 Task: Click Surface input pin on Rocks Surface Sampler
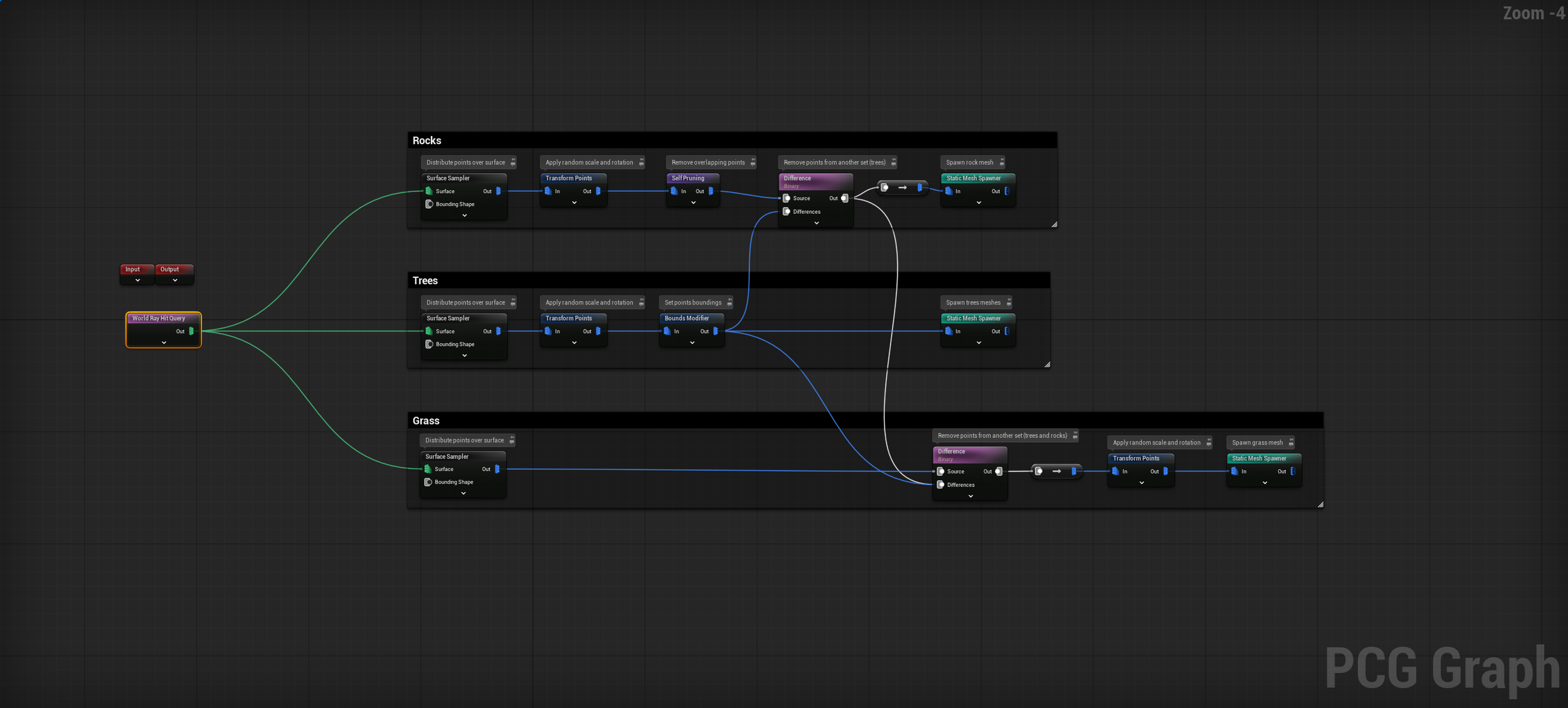point(429,191)
